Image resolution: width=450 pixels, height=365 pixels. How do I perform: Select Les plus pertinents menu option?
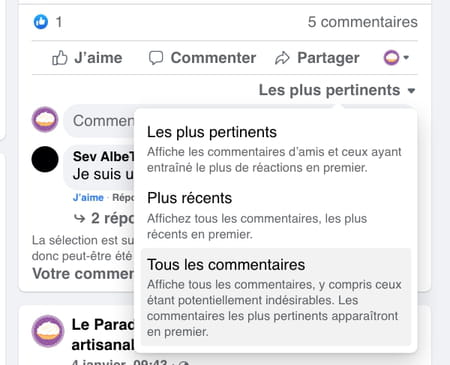tap(276, 149)
